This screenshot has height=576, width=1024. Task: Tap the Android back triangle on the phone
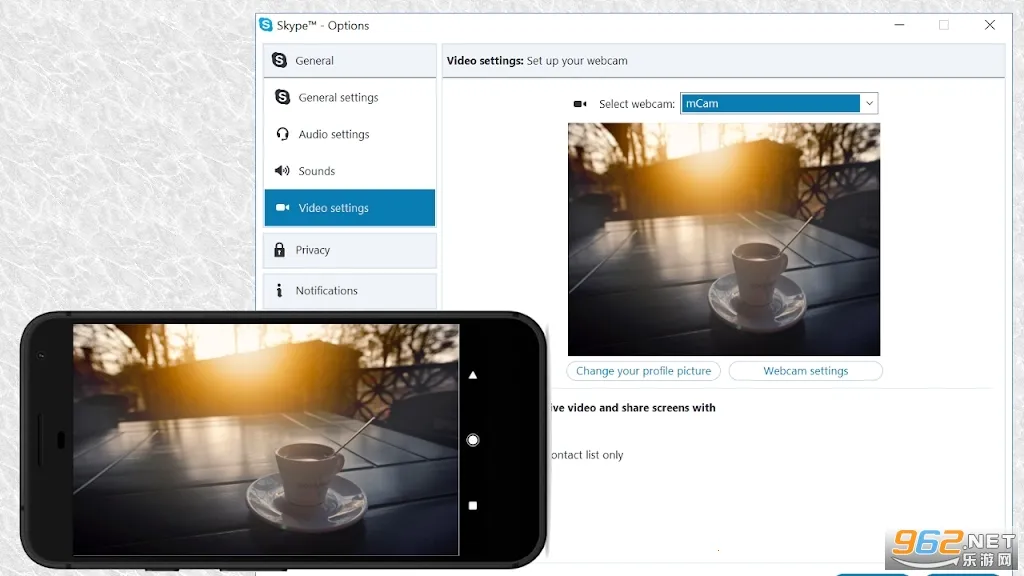(x=472, y=375)
